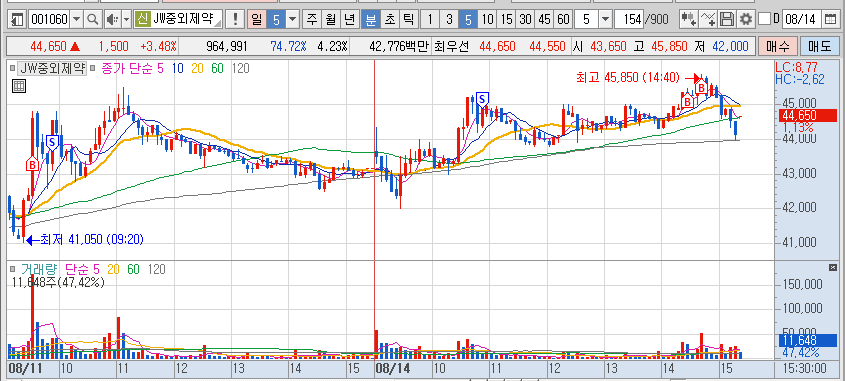Click the 거래량 volume legend label
This screenshot has width=845, height=381.
pyautogui.click(x=38, y=268)
